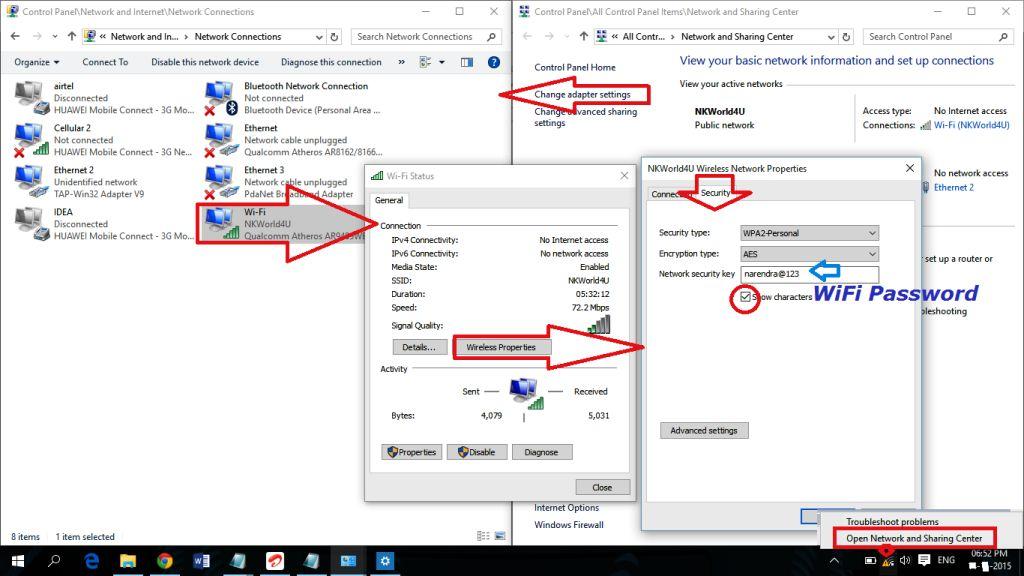
Task: Click search magnifier in Network Connections
Action: (492, 37)
